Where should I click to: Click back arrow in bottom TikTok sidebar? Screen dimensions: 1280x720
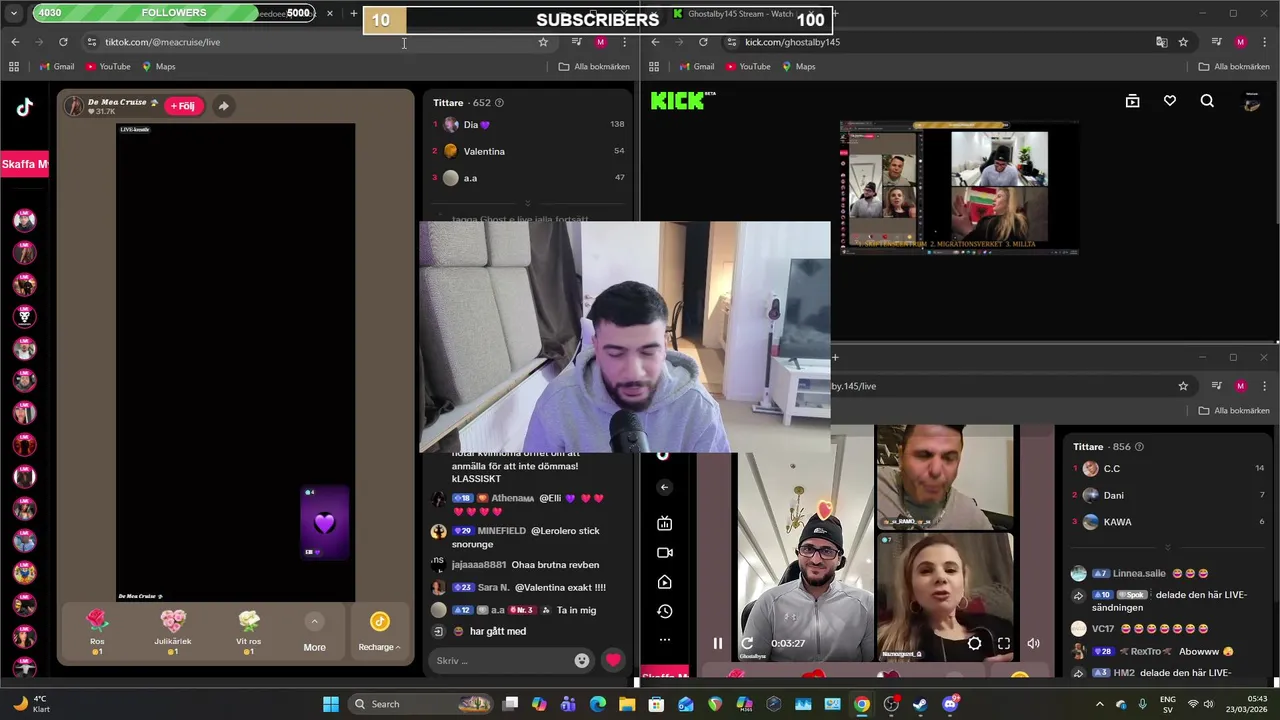664,487
